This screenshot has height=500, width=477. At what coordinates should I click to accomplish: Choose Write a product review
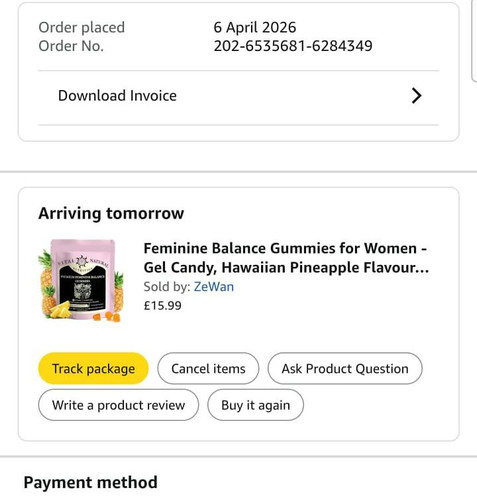click(x=118, y=405)
